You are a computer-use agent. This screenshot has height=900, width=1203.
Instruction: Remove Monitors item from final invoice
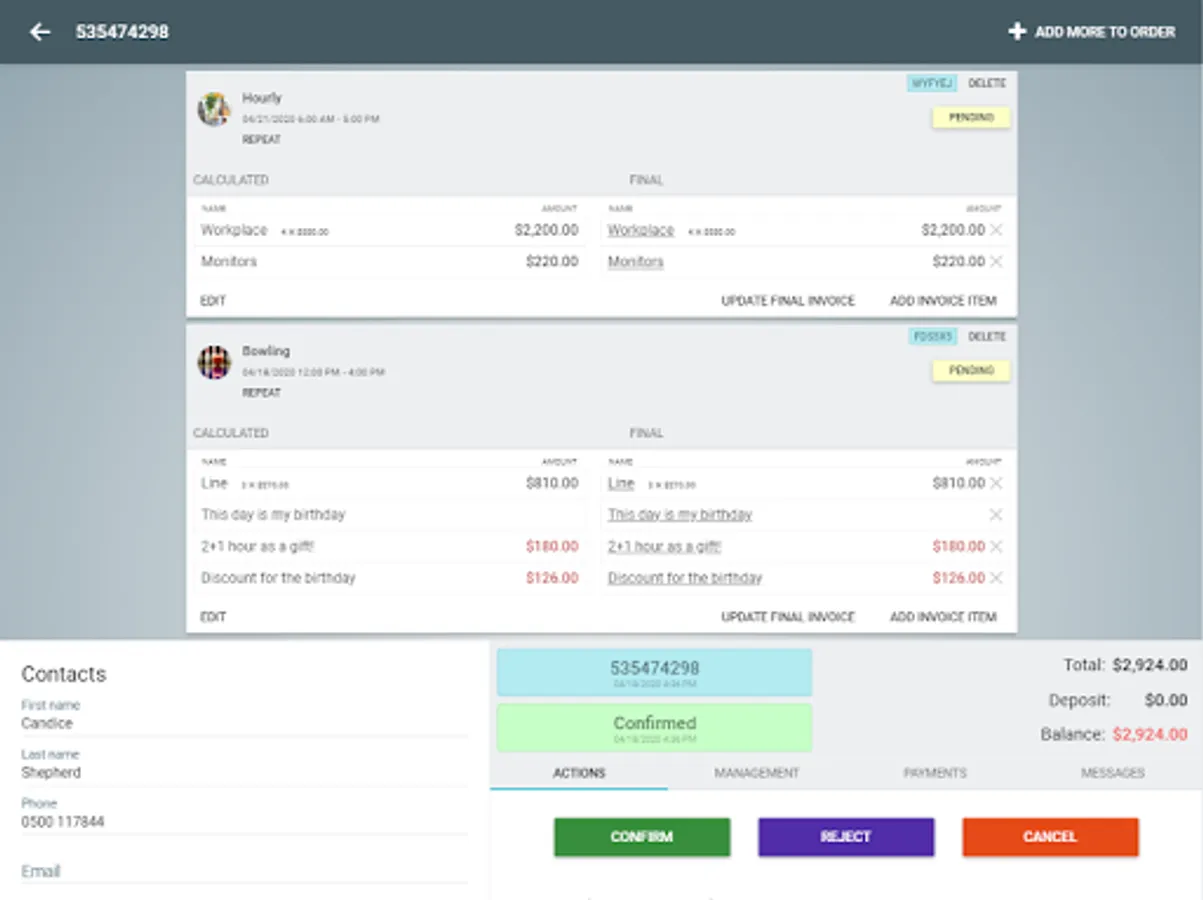[x=996, y=261]
